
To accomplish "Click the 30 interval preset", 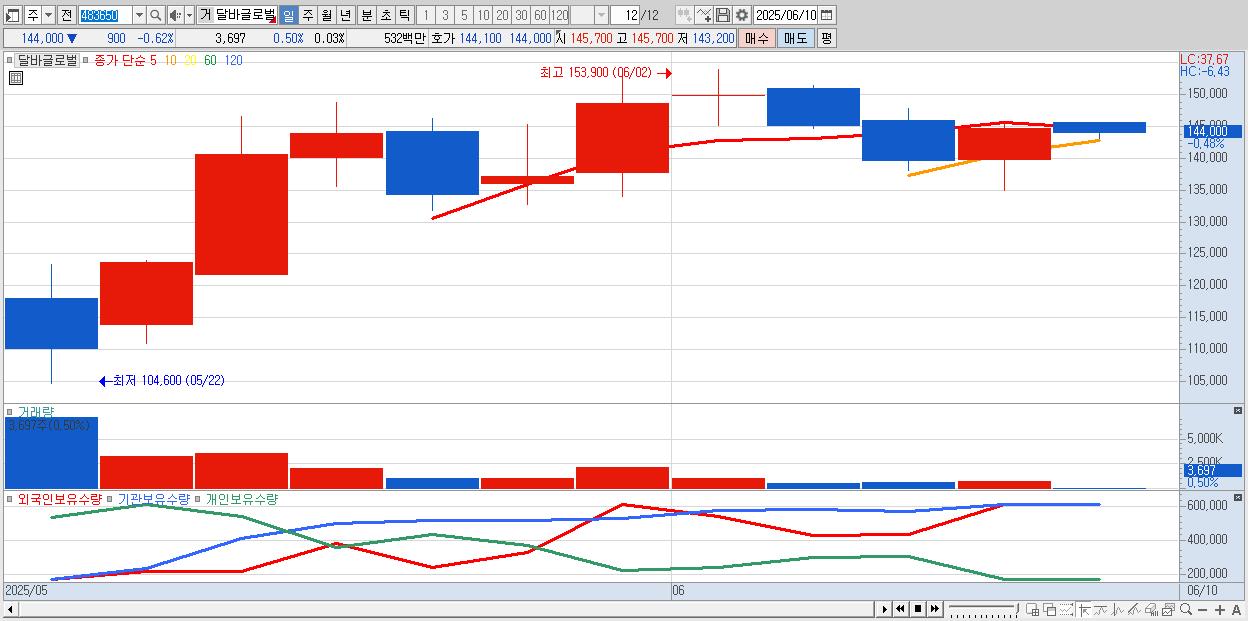I will pos(521,15).
